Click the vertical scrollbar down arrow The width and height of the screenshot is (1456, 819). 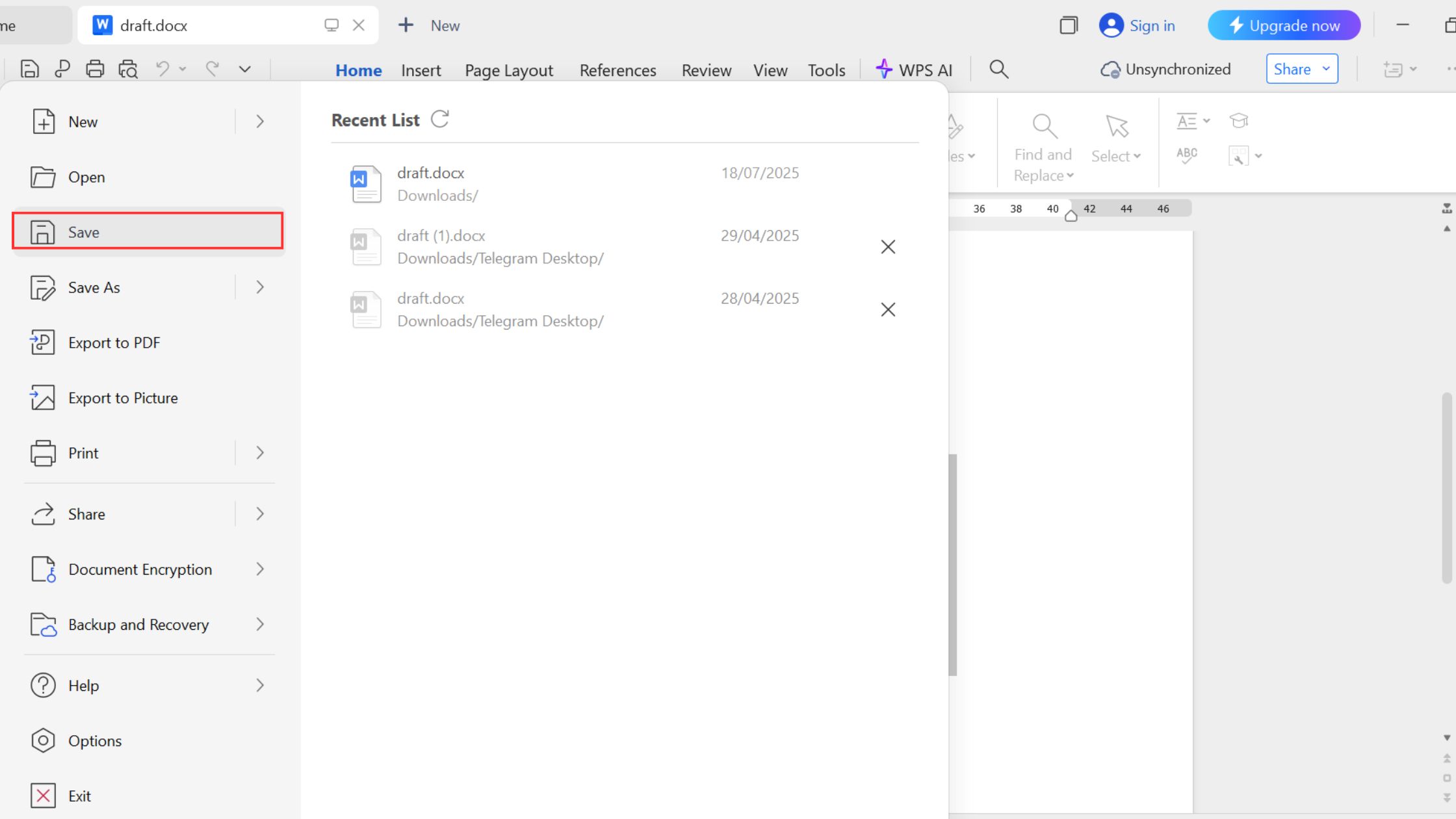[1447, 738]
